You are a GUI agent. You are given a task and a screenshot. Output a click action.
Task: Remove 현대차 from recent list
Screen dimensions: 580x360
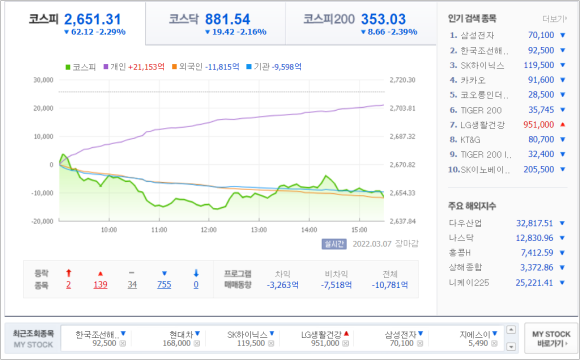pyautogui.click(x=197, y=344)
